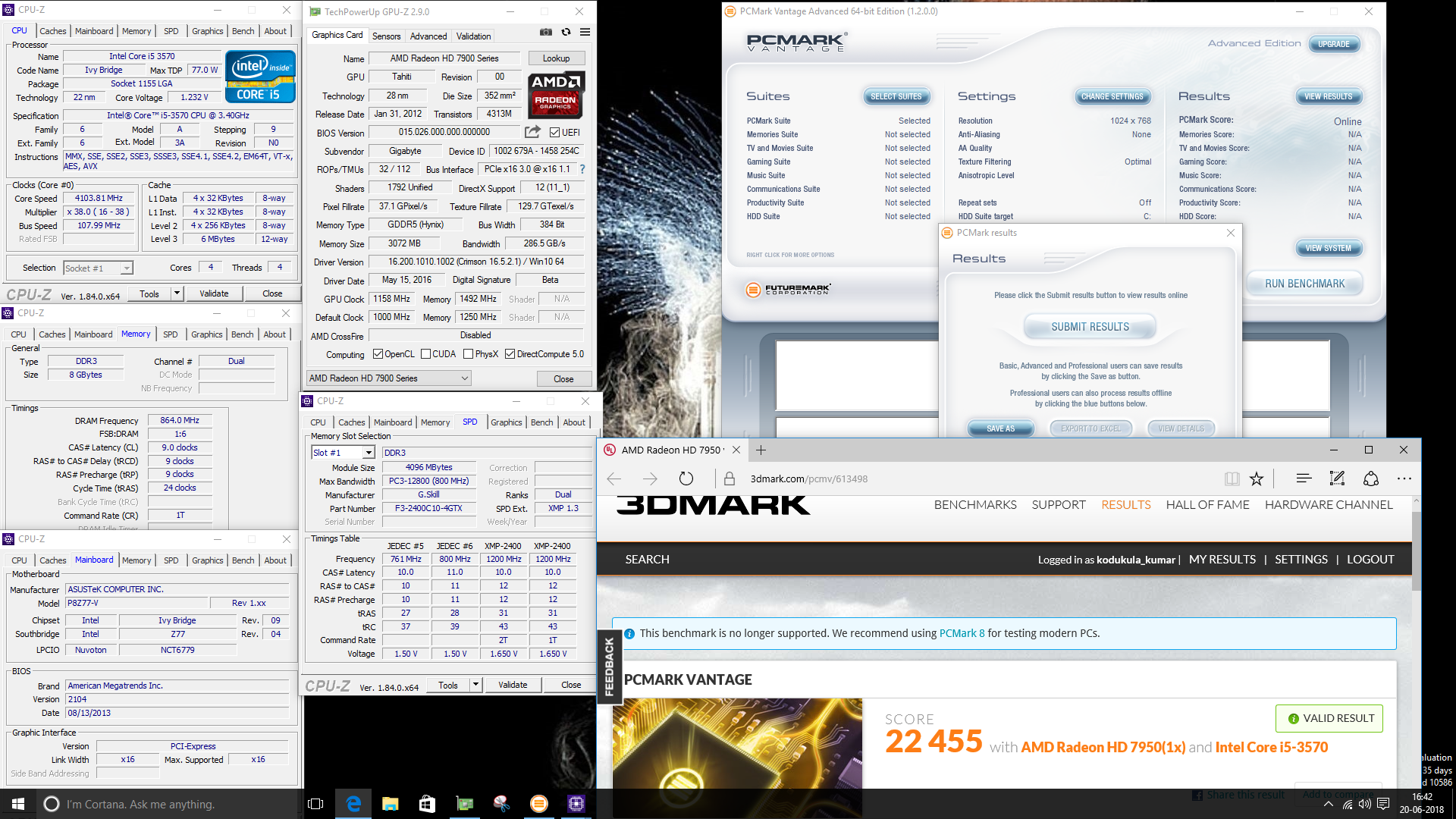Click Lookup button in GPU-Z
The height and width of the screenshot is (819, 1456).
[x=556, y=58]
